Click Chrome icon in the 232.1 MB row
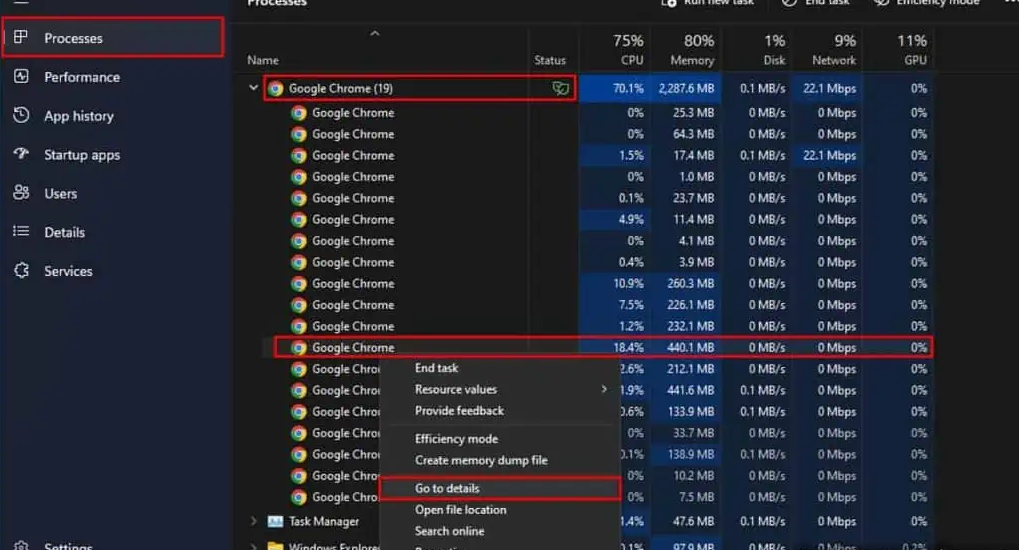1019x550 pixels. [298, 326]
